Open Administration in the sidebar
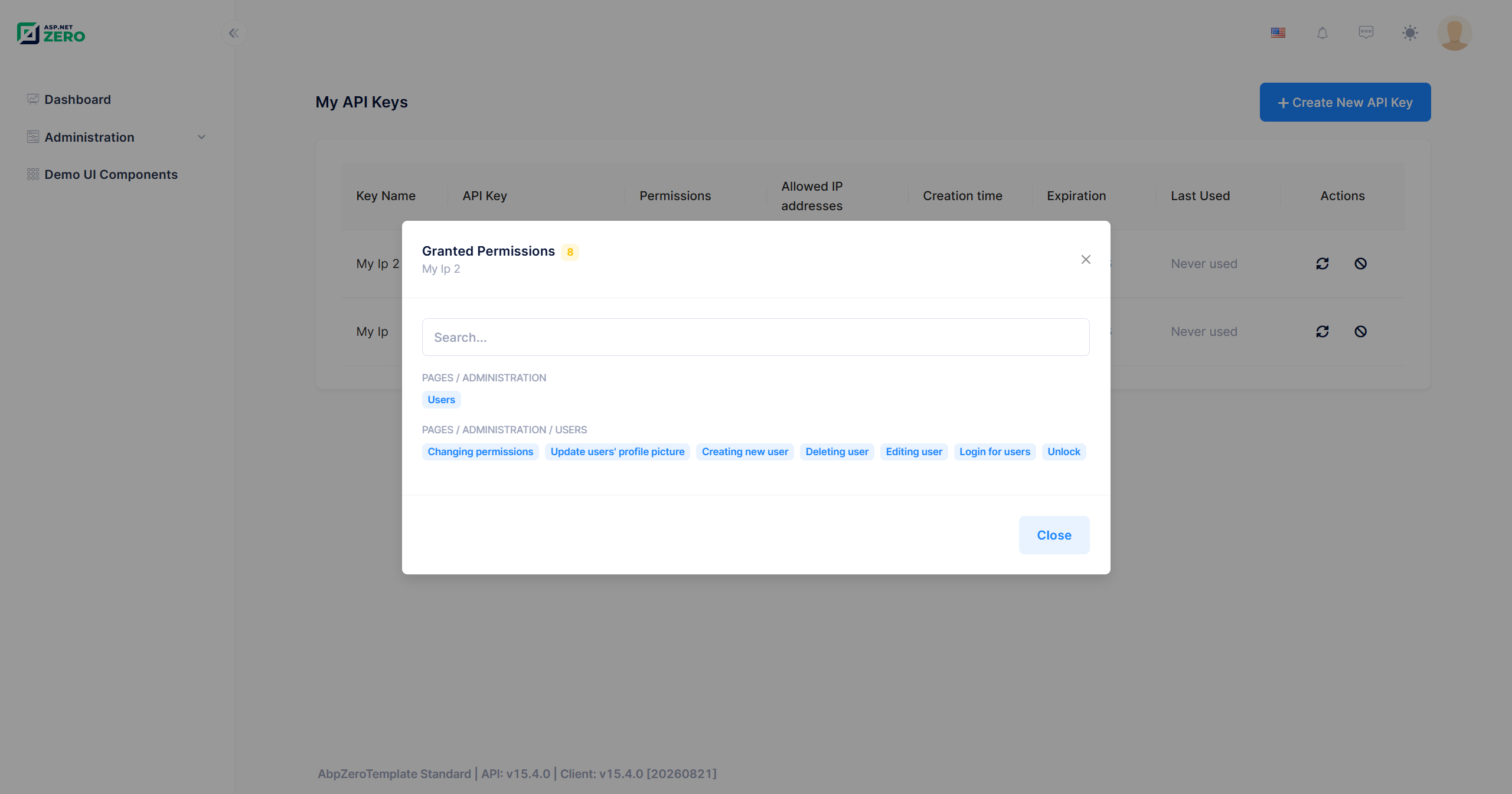1512x794 pixels. (x=89, y=137)
